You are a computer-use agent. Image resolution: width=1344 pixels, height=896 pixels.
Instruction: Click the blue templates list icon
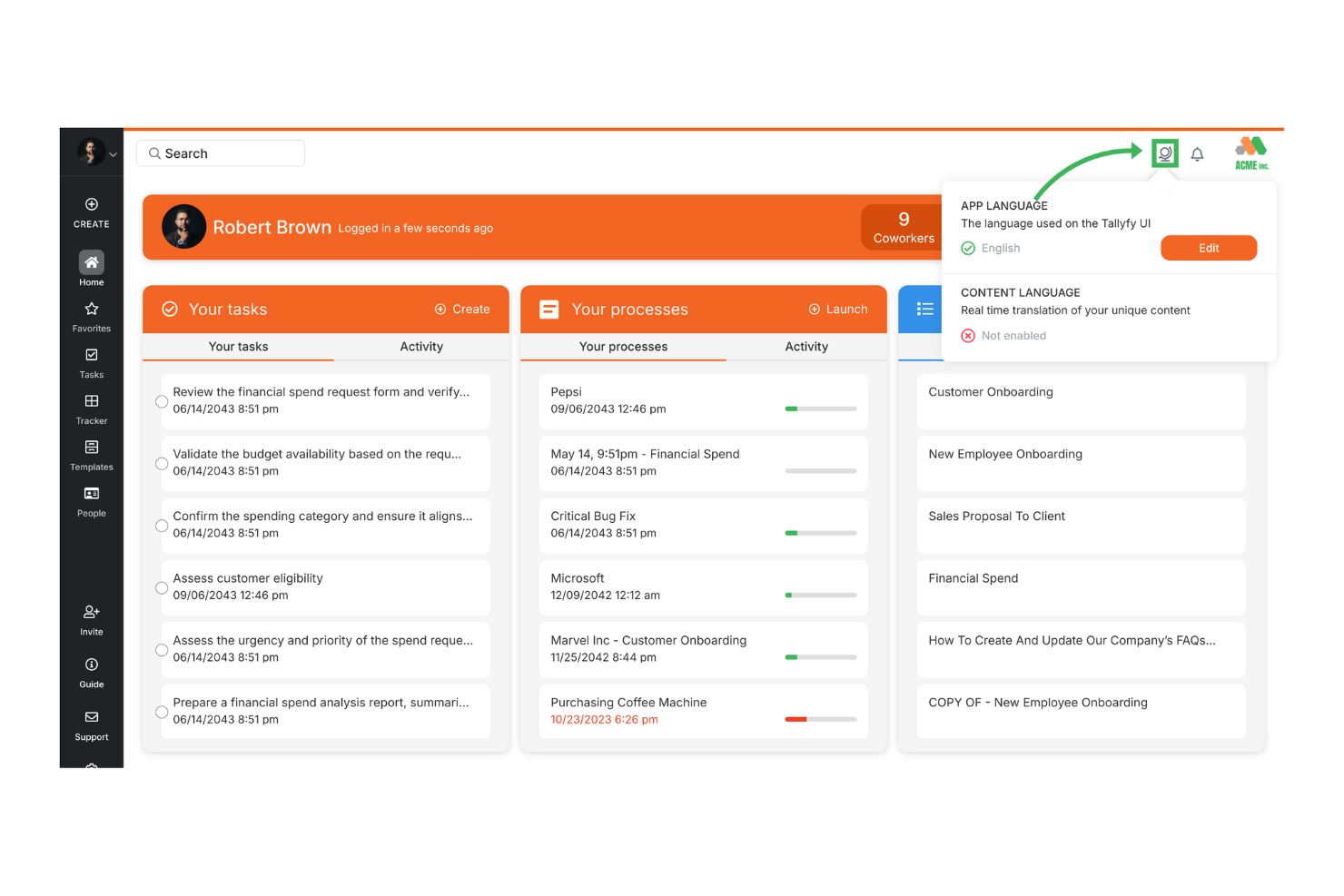coord(925,310)
